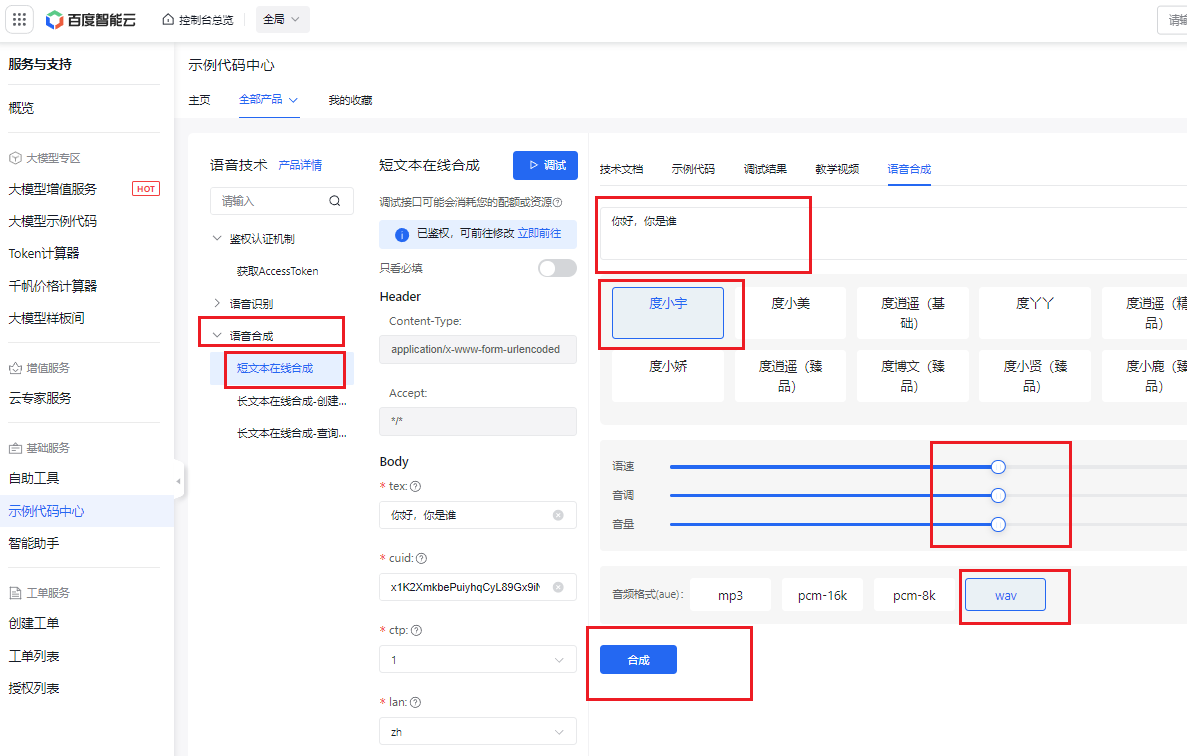Click the 音量 slider handle
Image resolution: width=1187 pixels, height=756 pixels.
point(998,524)
